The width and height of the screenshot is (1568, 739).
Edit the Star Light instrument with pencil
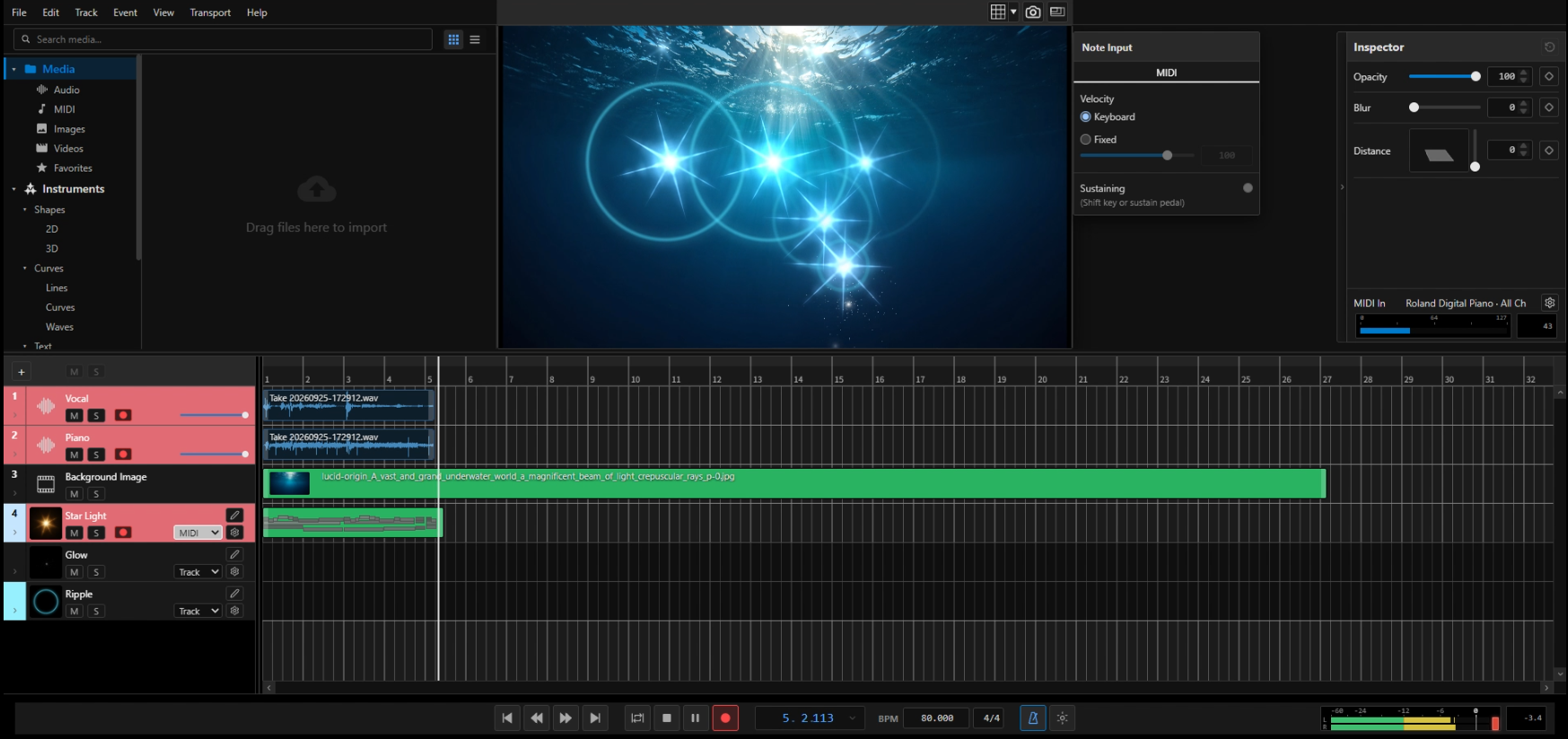[x=234, y=515]
